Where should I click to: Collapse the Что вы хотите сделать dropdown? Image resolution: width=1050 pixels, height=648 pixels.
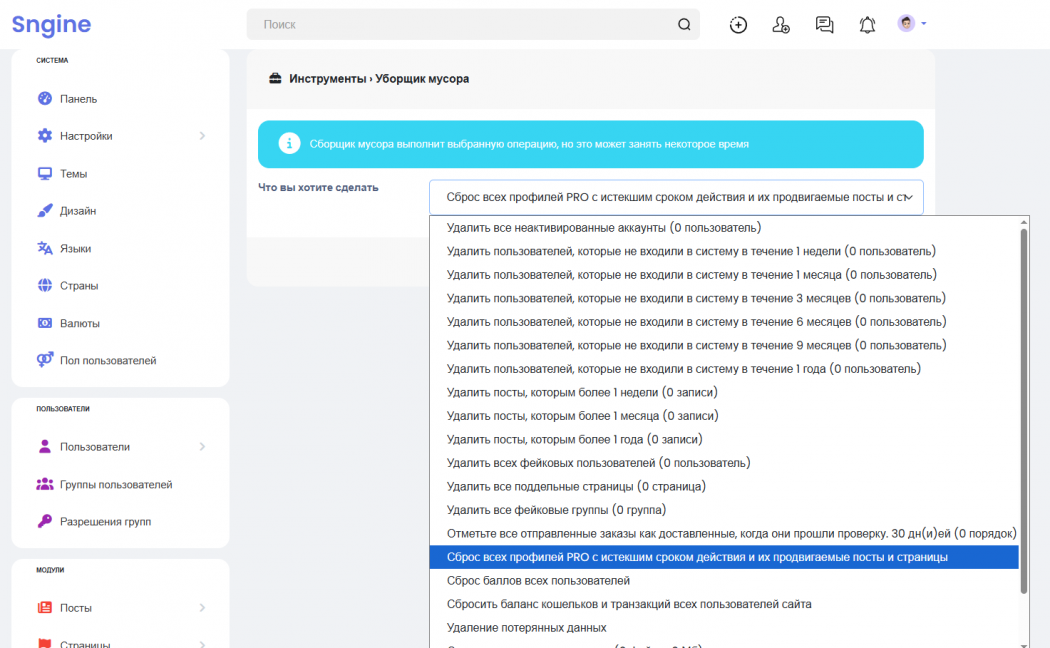tap(676, 197)
